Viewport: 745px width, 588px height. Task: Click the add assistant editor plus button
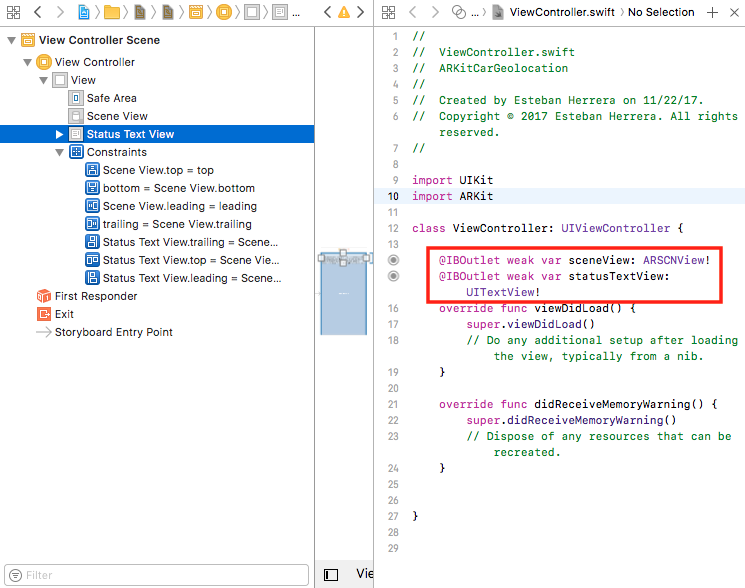[x=712, y=12]
